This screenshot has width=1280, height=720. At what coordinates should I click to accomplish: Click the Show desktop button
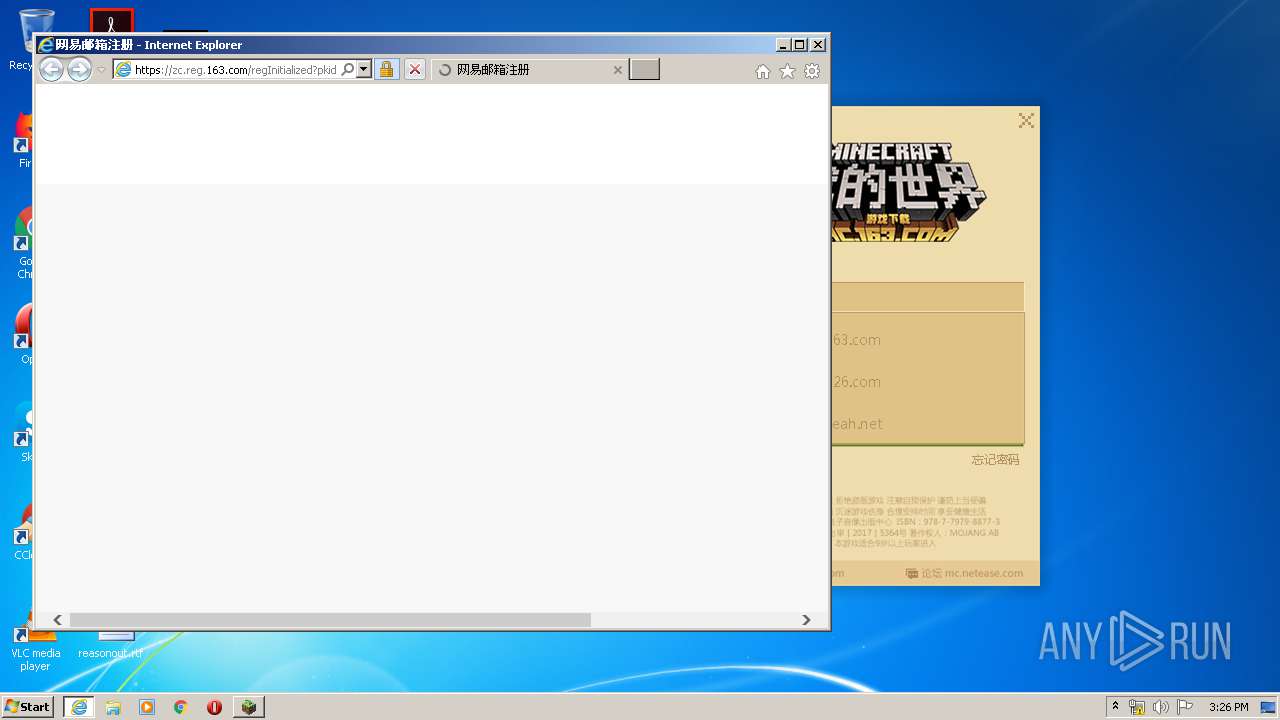pos(1268,707)
